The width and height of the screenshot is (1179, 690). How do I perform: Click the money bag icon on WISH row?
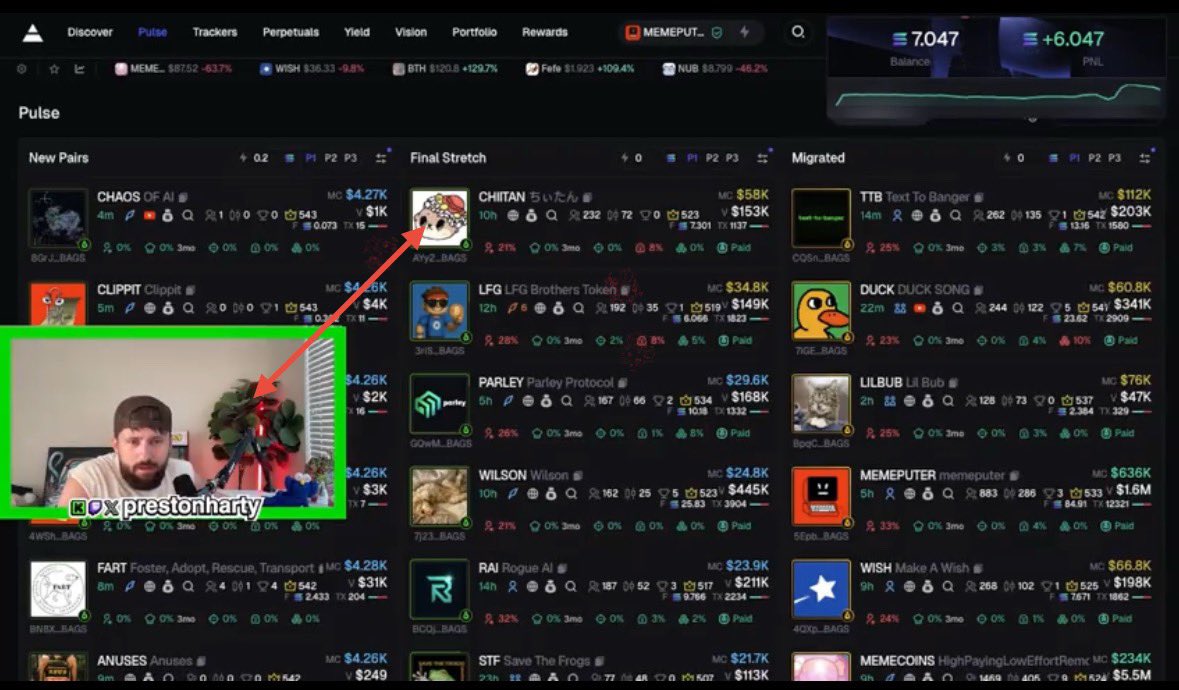click(x=927, y=586)
